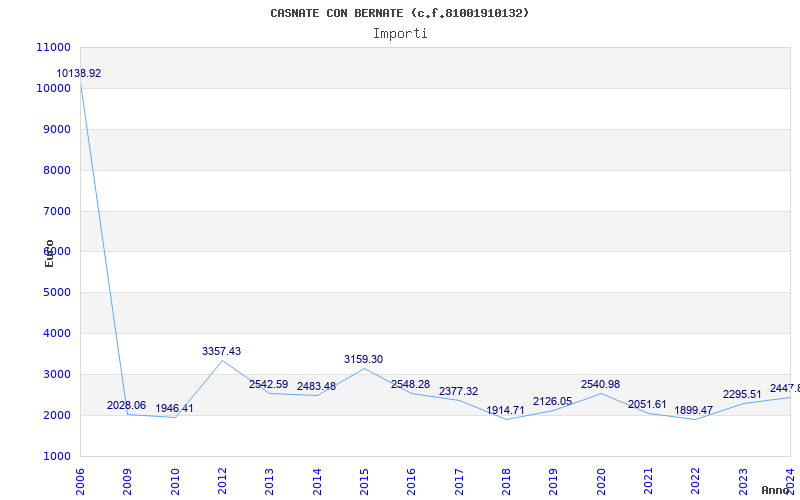800x500 pixels.
Task: Click the x-axis year 2019
Action: point(554,482)
